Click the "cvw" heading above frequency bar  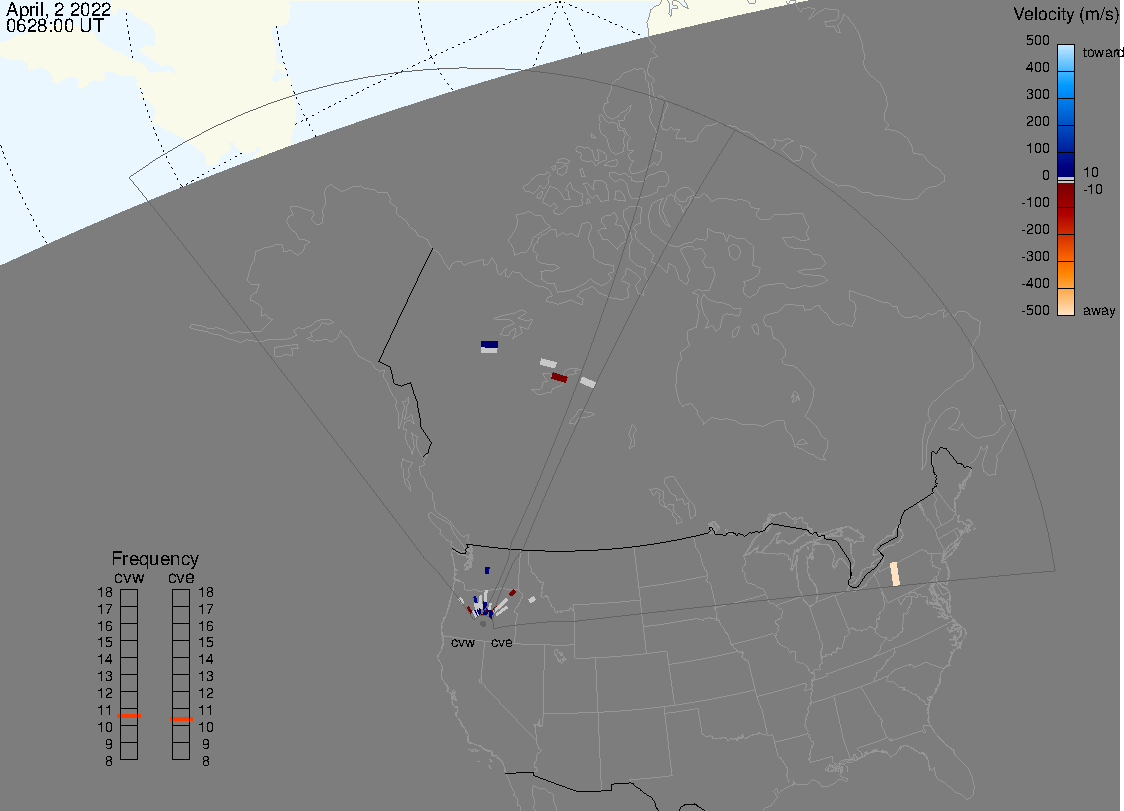pyautogui.click(x=129, y=577)
